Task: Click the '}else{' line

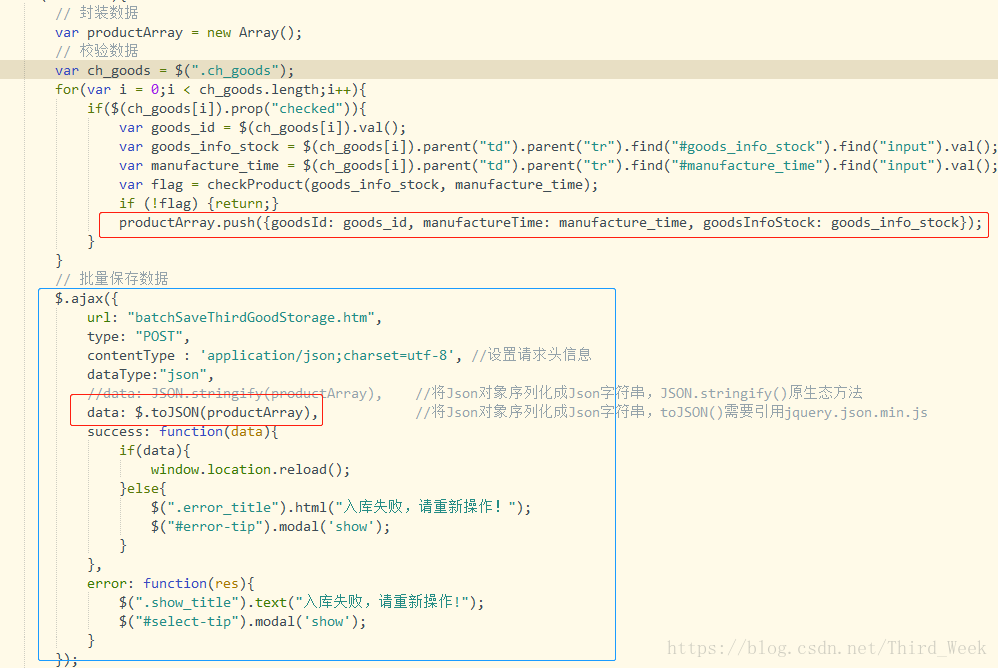Action: [143, 489]
